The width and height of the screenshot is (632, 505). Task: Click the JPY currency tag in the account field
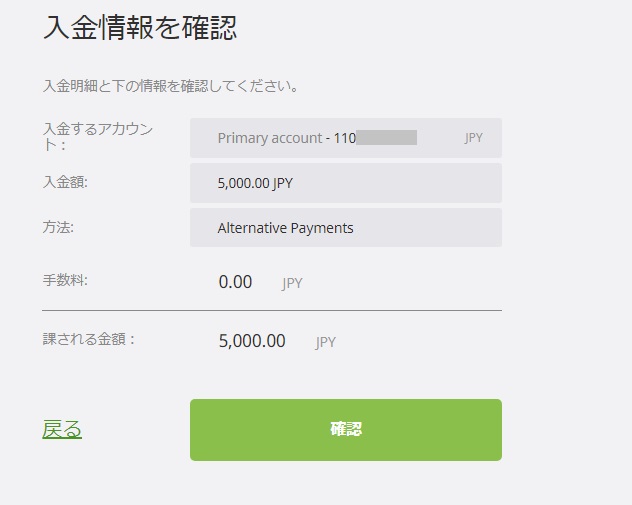473,138
